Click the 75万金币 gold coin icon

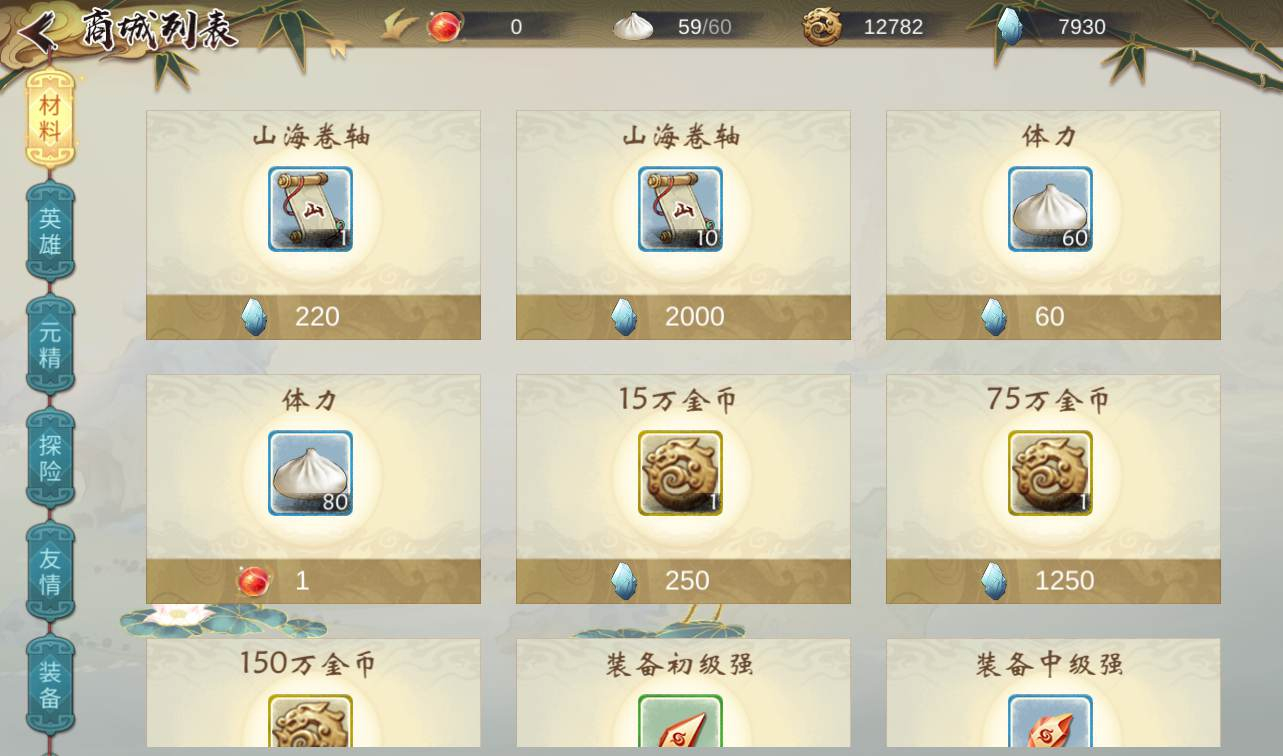point(1050,473)
